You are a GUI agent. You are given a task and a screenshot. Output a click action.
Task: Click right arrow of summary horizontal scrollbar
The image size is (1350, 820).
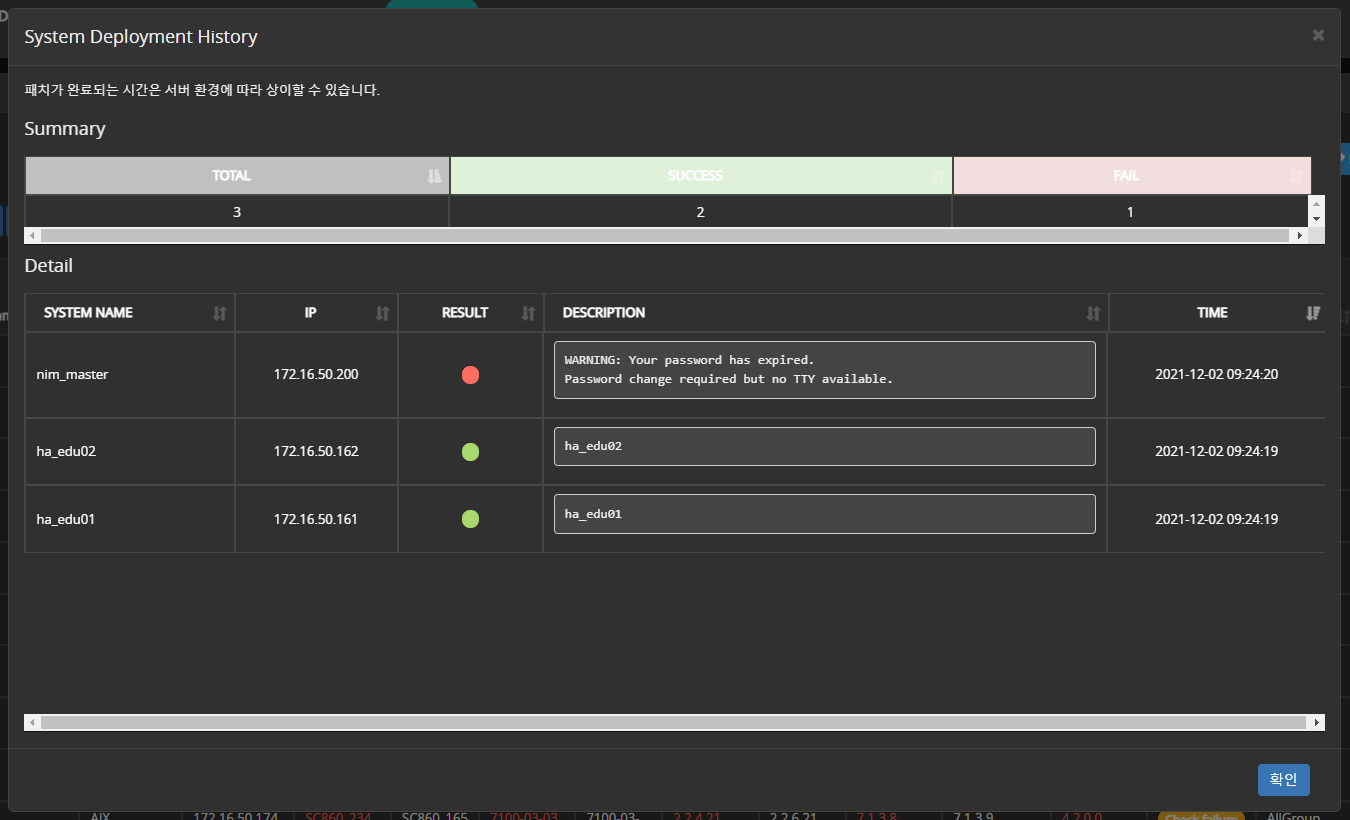point(1300,236)
